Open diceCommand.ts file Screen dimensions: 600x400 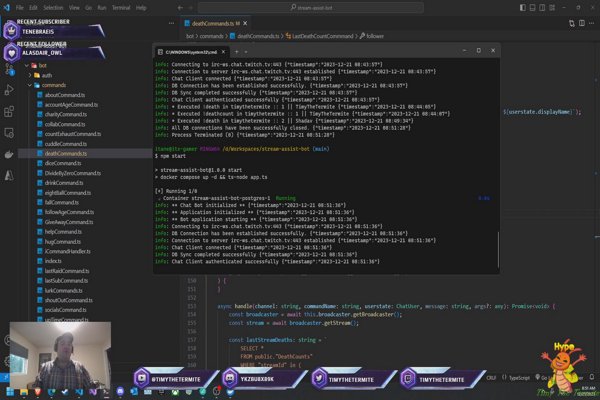tap(63, 163)
